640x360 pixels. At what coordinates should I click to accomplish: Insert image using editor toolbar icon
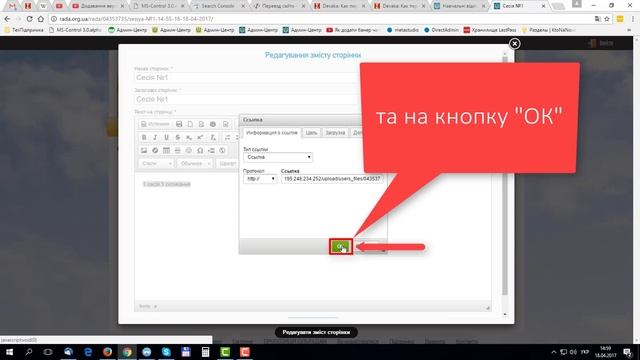(144, 151)
